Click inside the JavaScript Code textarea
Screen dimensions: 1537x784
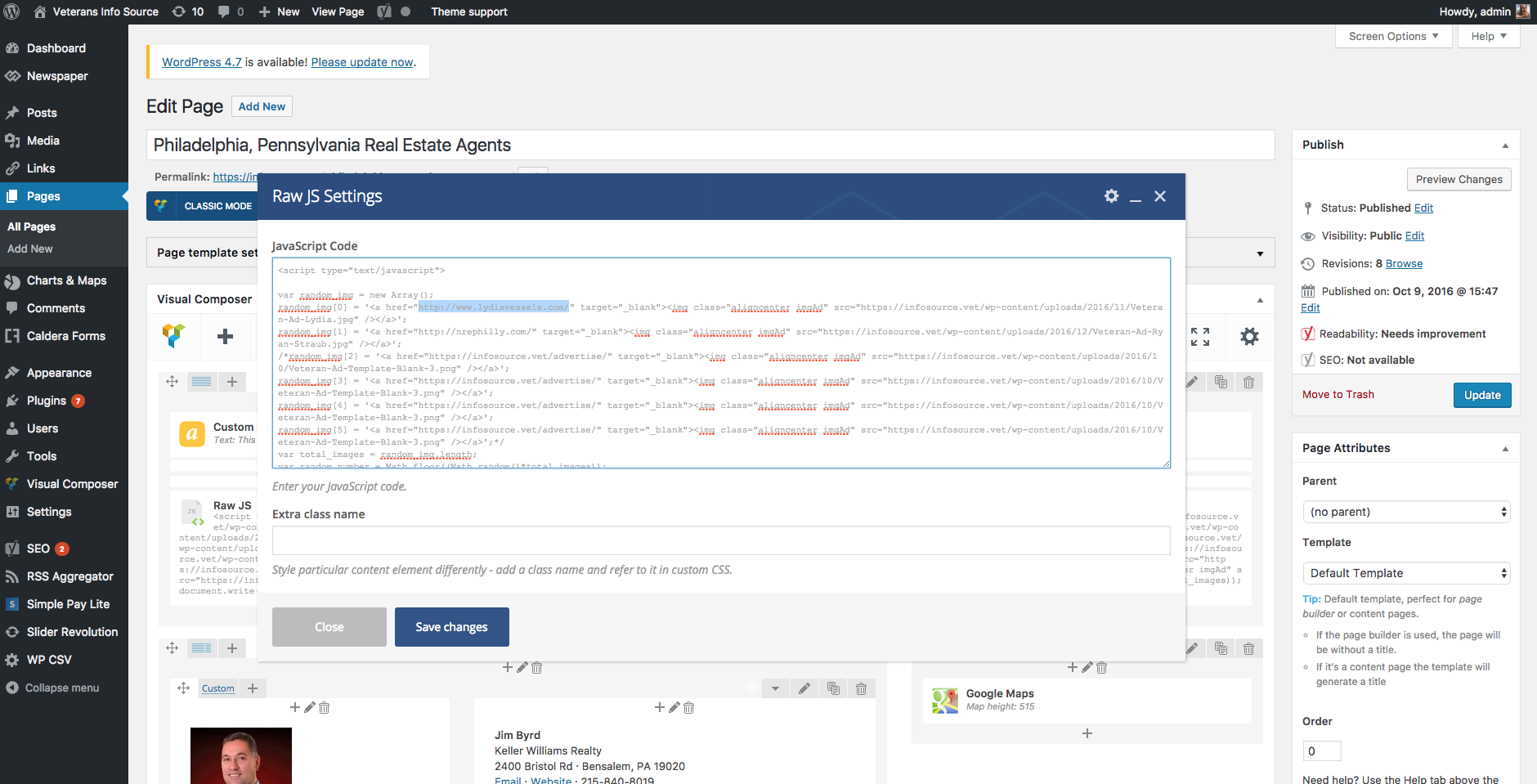(721, 363)
